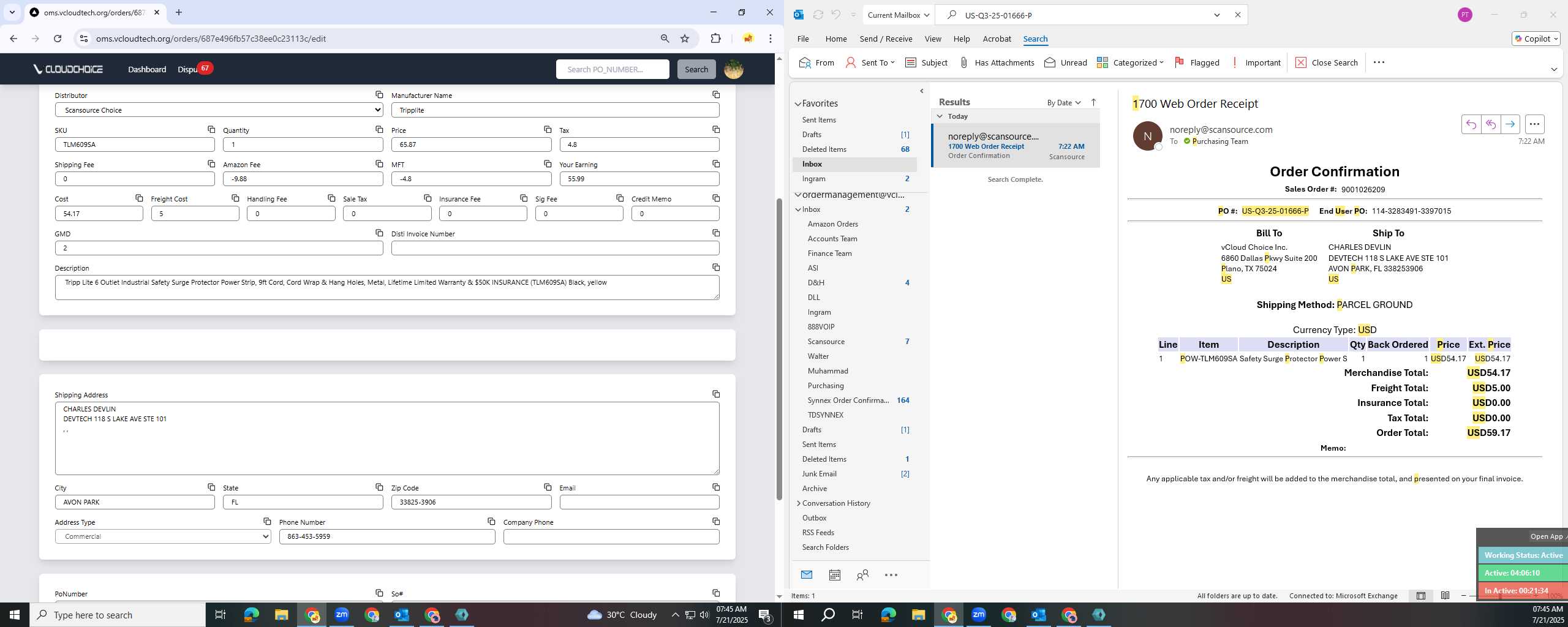The image size is (1568, 627).
Task: Open the Copilot button in Outlook
Action: 1536,39
